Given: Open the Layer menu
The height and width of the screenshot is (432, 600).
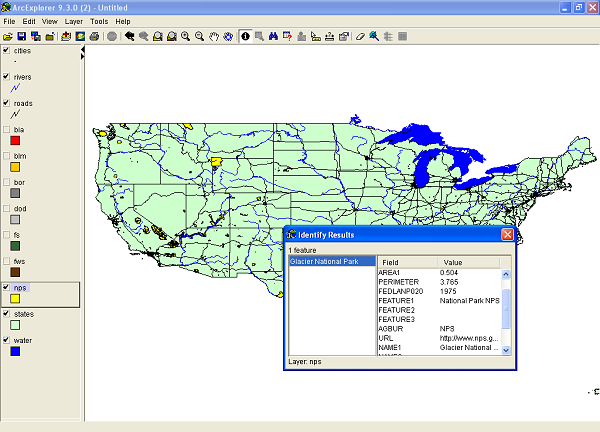Looking at the screenshot, I should (x=74, y=21).
